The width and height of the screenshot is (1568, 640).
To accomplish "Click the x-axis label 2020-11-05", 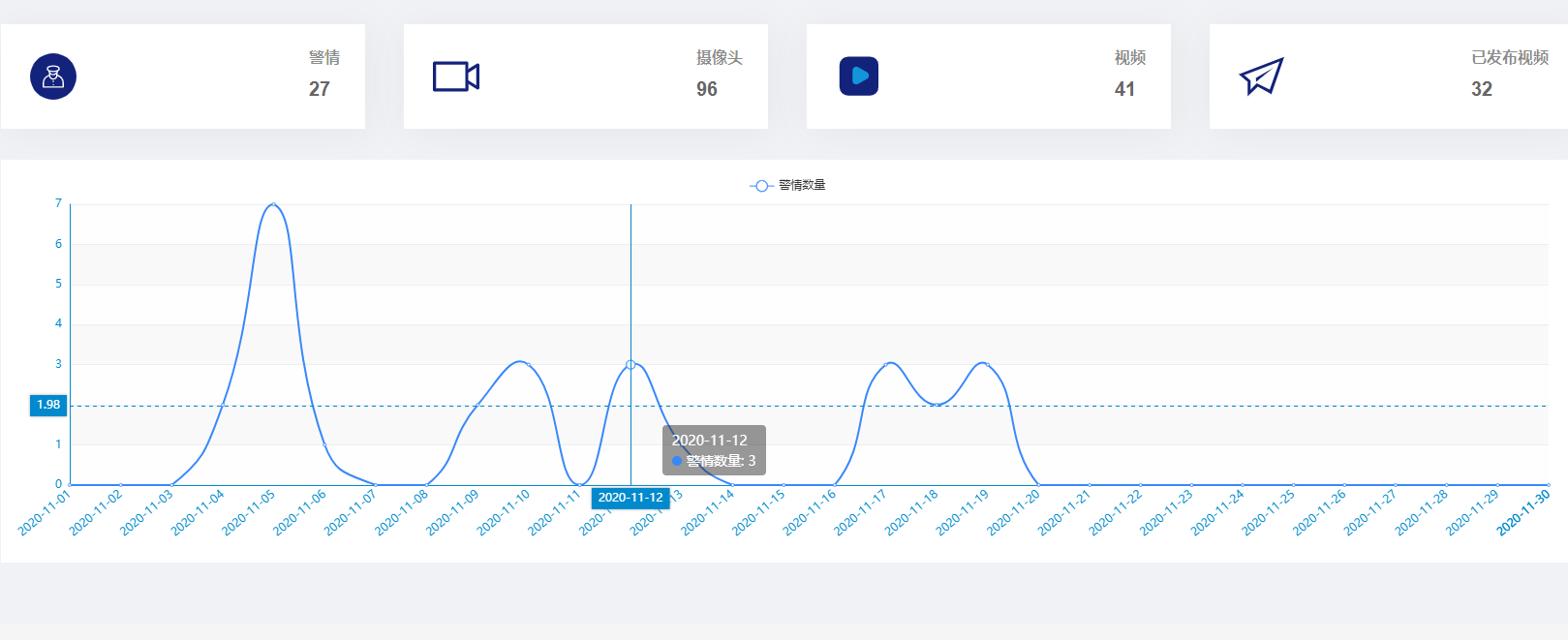I will pos(250,512).
